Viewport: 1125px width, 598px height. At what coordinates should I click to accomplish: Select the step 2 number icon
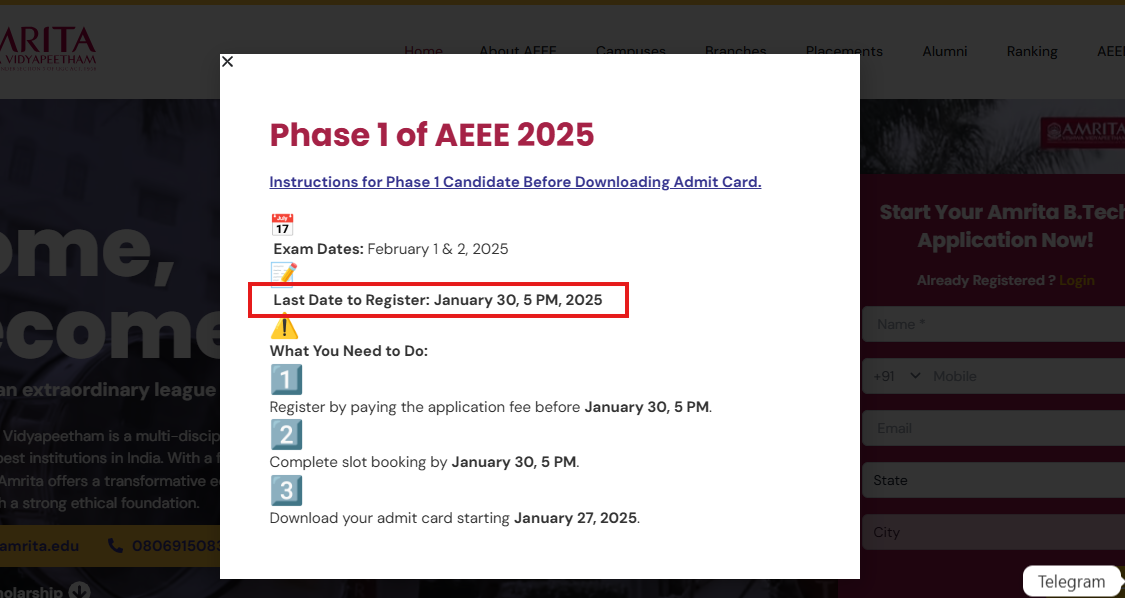[x=286, y=435]
